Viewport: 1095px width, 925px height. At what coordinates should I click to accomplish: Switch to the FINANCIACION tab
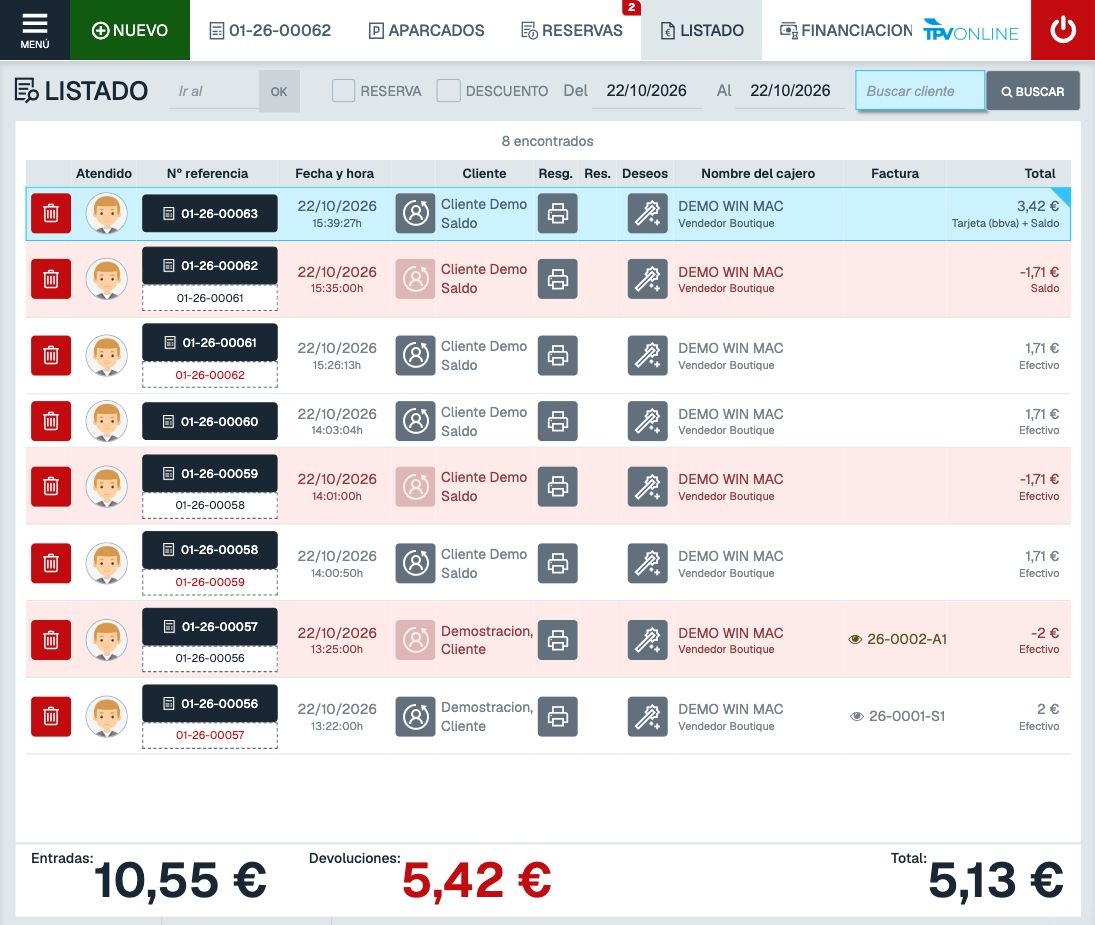(846, 31)
